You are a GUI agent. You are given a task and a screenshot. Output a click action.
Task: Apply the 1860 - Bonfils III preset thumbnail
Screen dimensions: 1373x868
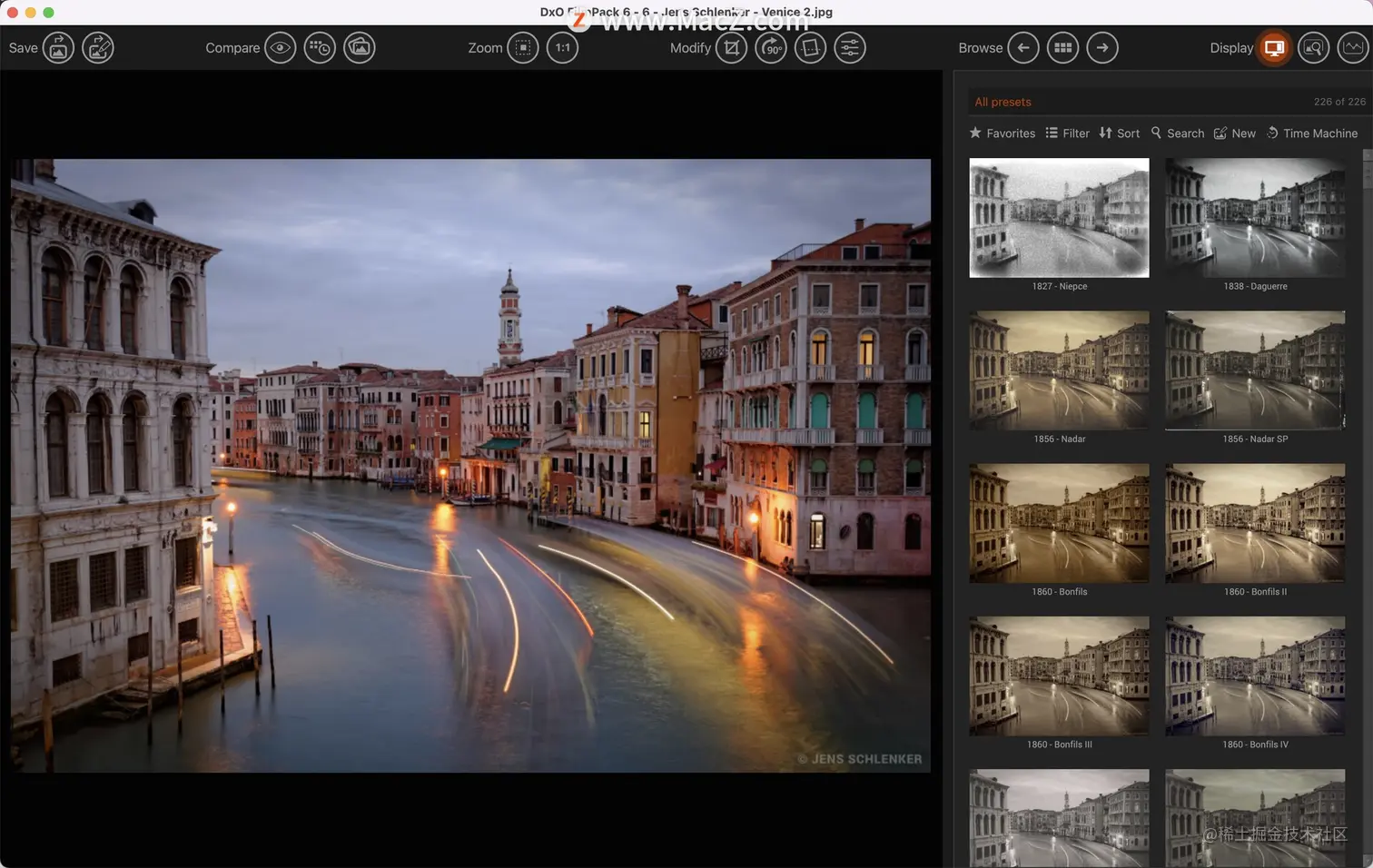pos(1059,676)
